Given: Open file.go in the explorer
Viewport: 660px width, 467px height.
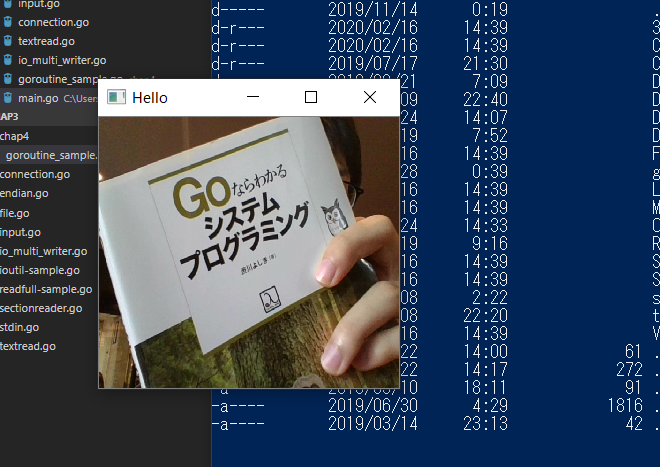Looking at the screenshot, I should [15, 213].
